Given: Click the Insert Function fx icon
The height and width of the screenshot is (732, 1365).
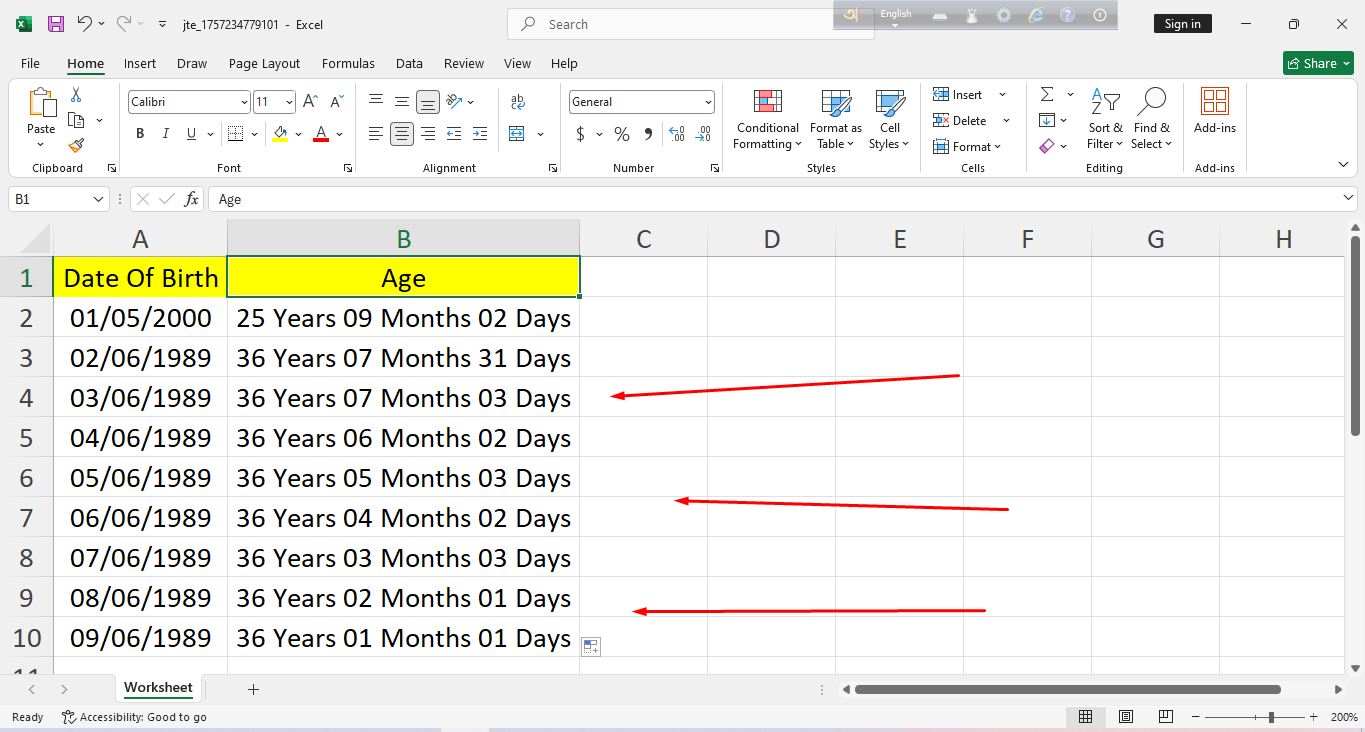Looking at the screenshot, I should pyautogui.click(x=191, y=199).
